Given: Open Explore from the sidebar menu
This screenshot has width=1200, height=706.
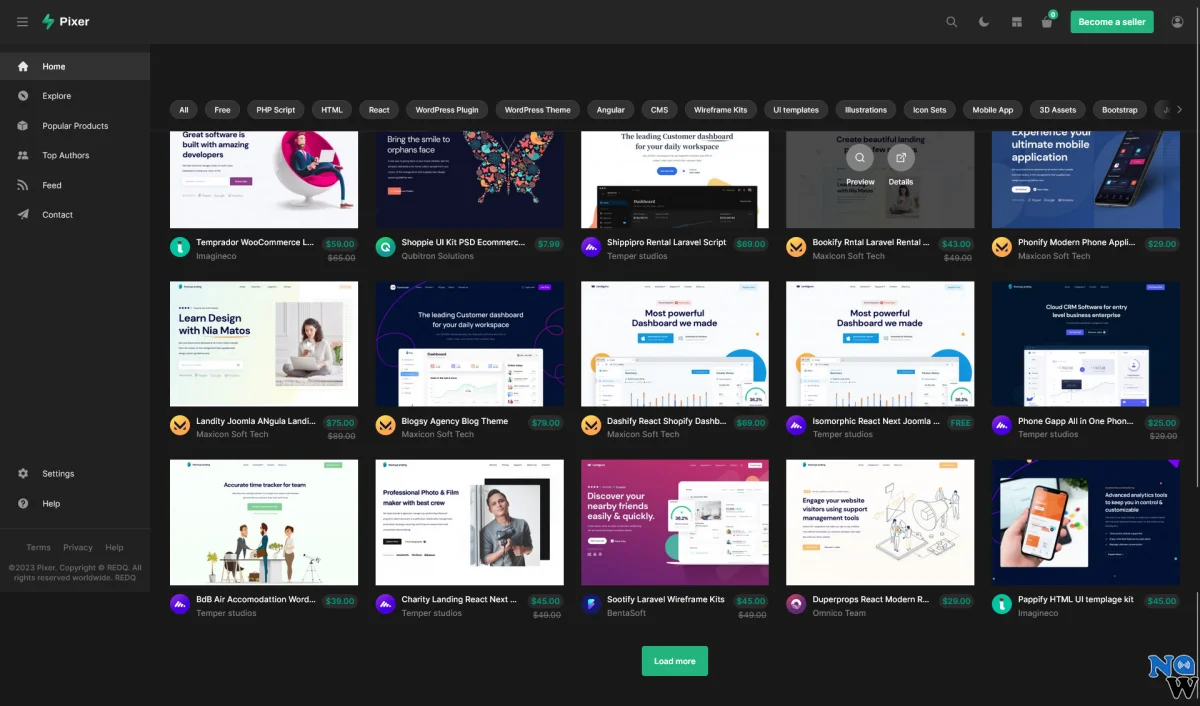Looking at the screenshot, I should [57, 95].
